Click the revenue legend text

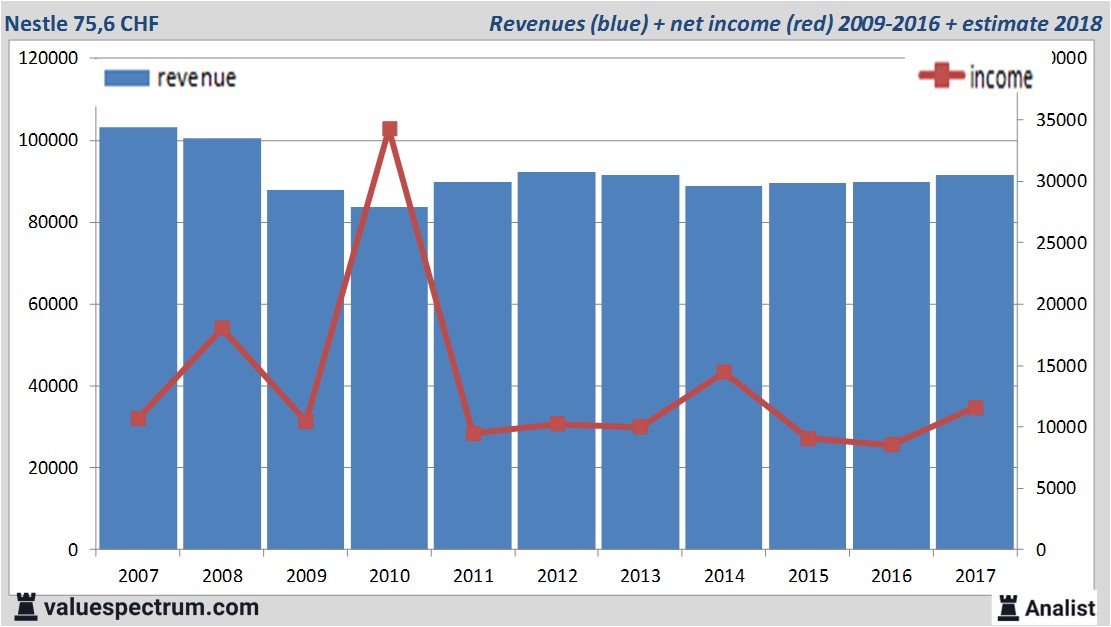(196, 78)
